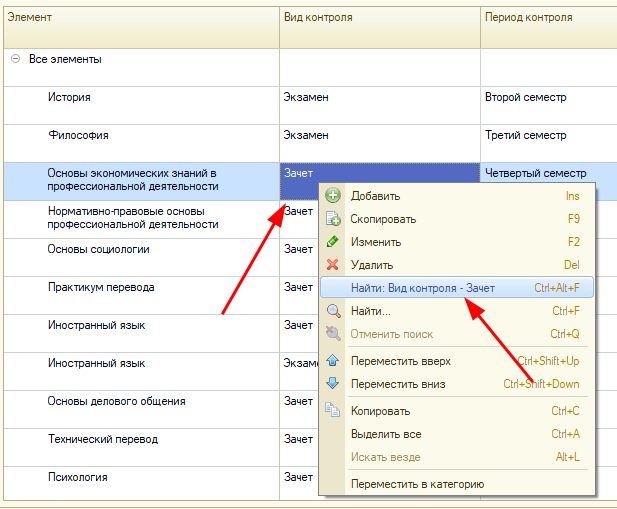
Task: Click the green plus Add icon
Action: [333, 196]
